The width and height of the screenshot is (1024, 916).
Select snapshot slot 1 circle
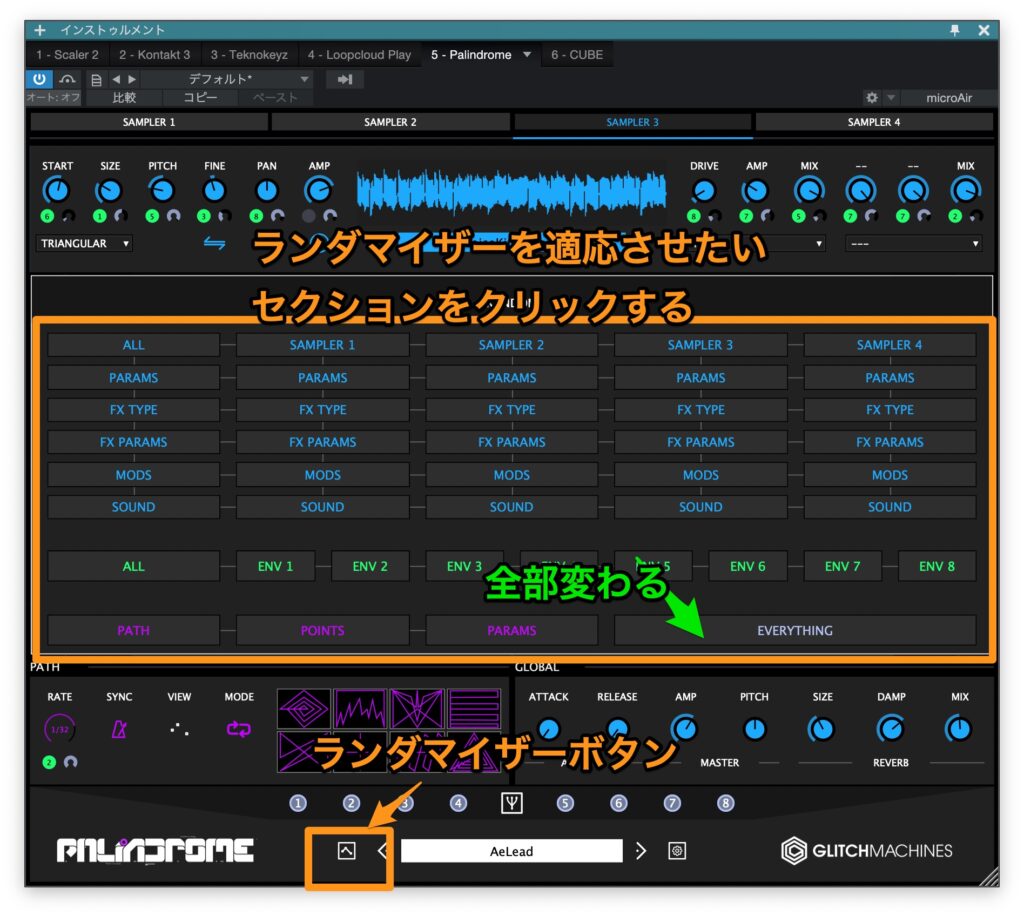pyautogui.click(x=298, y=802)
